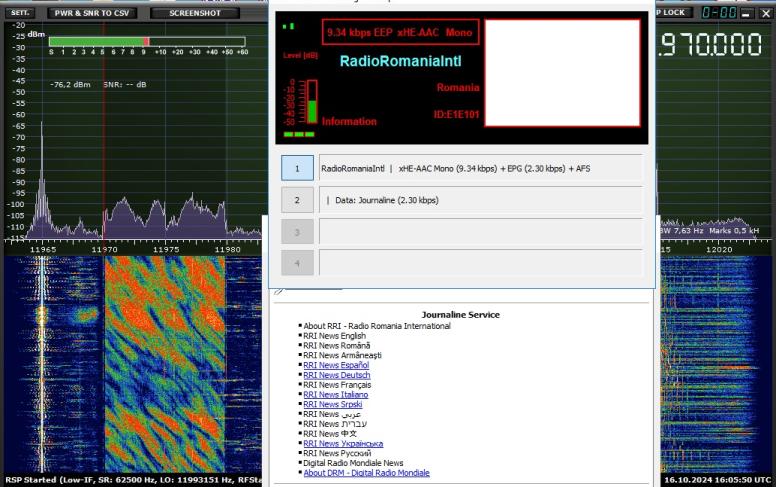776x487 pixels.
Task: Click the RadioRomaniaIntl xHE-AAC Mono service description
Action: (x=481, y=168)
